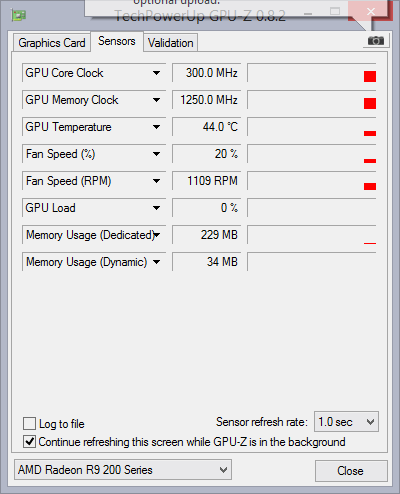Click the Fan Speed RPM history graph
Viewport: 400px width, 494px height.
coord(312,181)
